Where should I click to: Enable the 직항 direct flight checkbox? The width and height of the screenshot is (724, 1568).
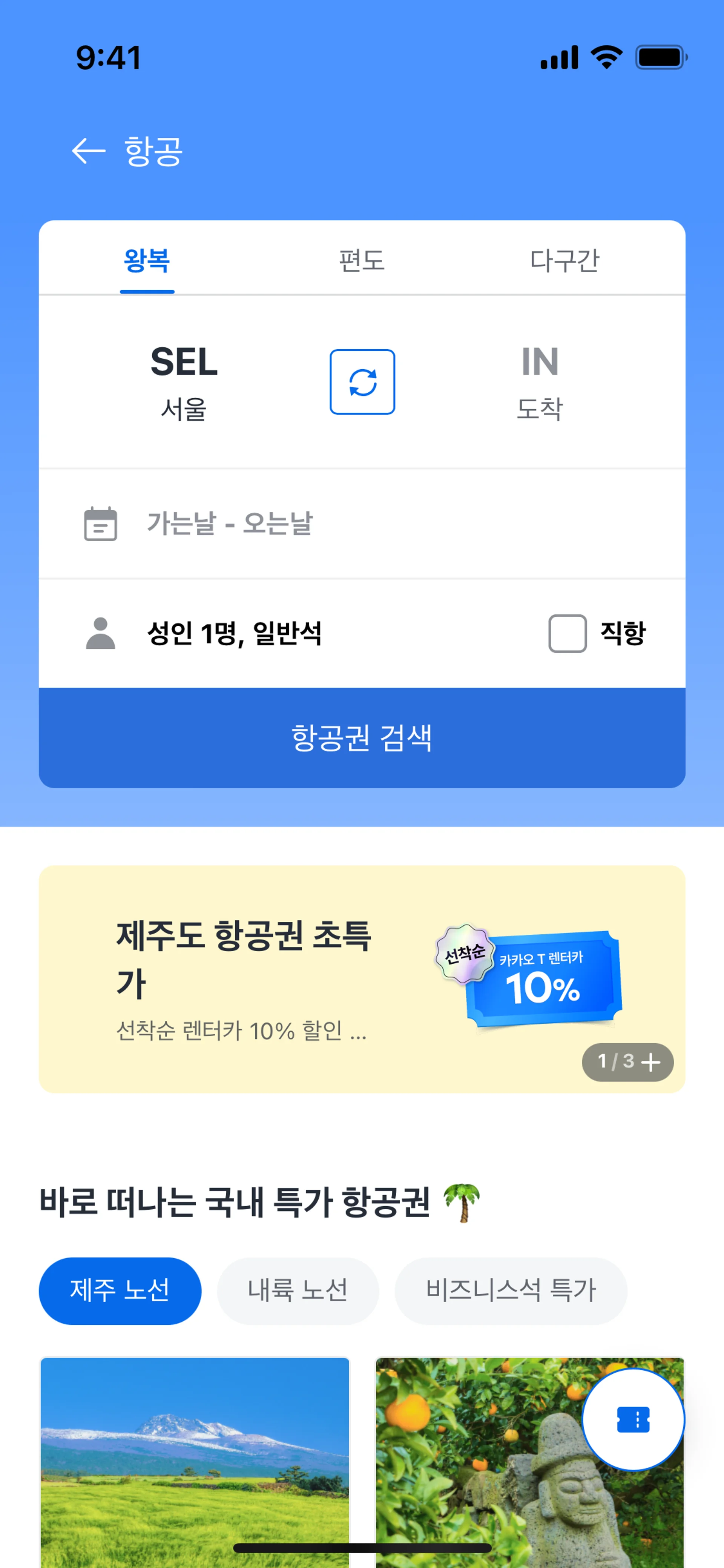[x=567, y=633]
